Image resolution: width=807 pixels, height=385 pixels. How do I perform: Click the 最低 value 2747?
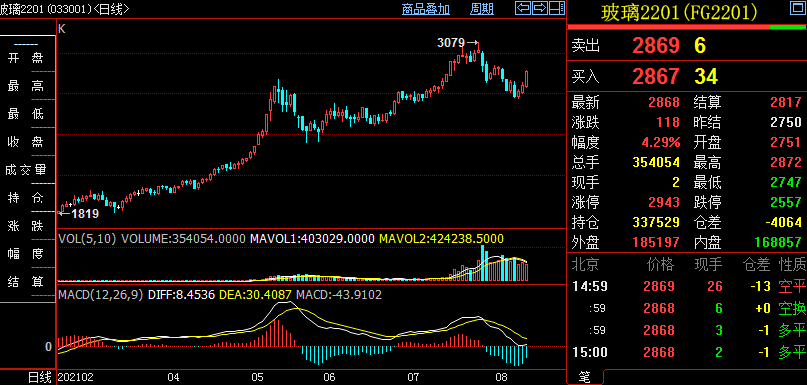pos(786,182)
